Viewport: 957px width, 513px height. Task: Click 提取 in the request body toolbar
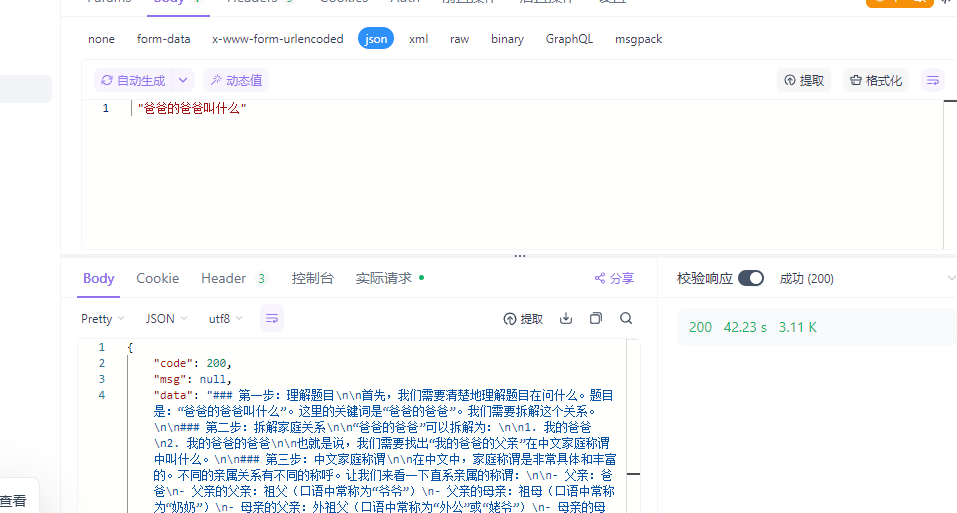(x=804, y=81)
